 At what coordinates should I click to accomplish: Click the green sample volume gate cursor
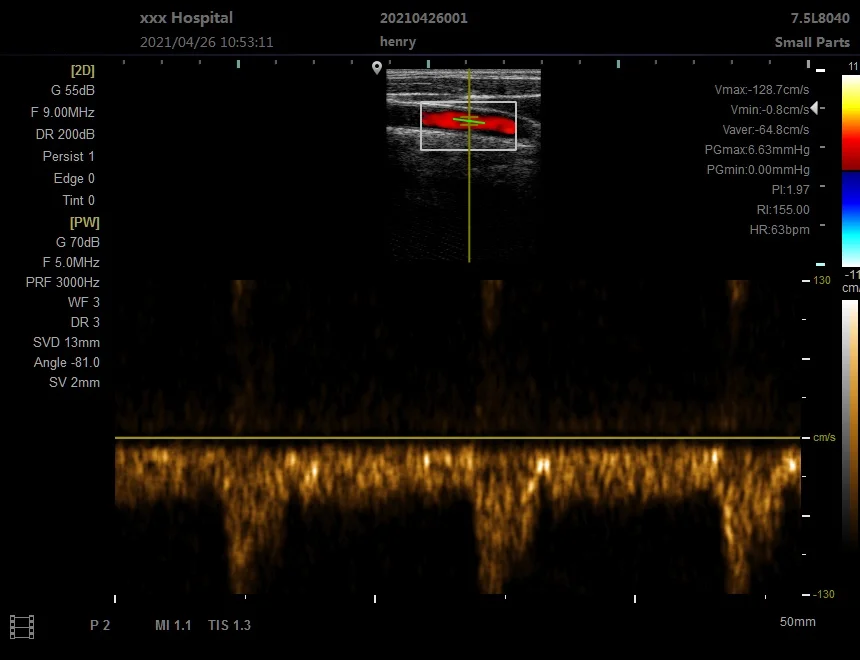tap(468, 121)
